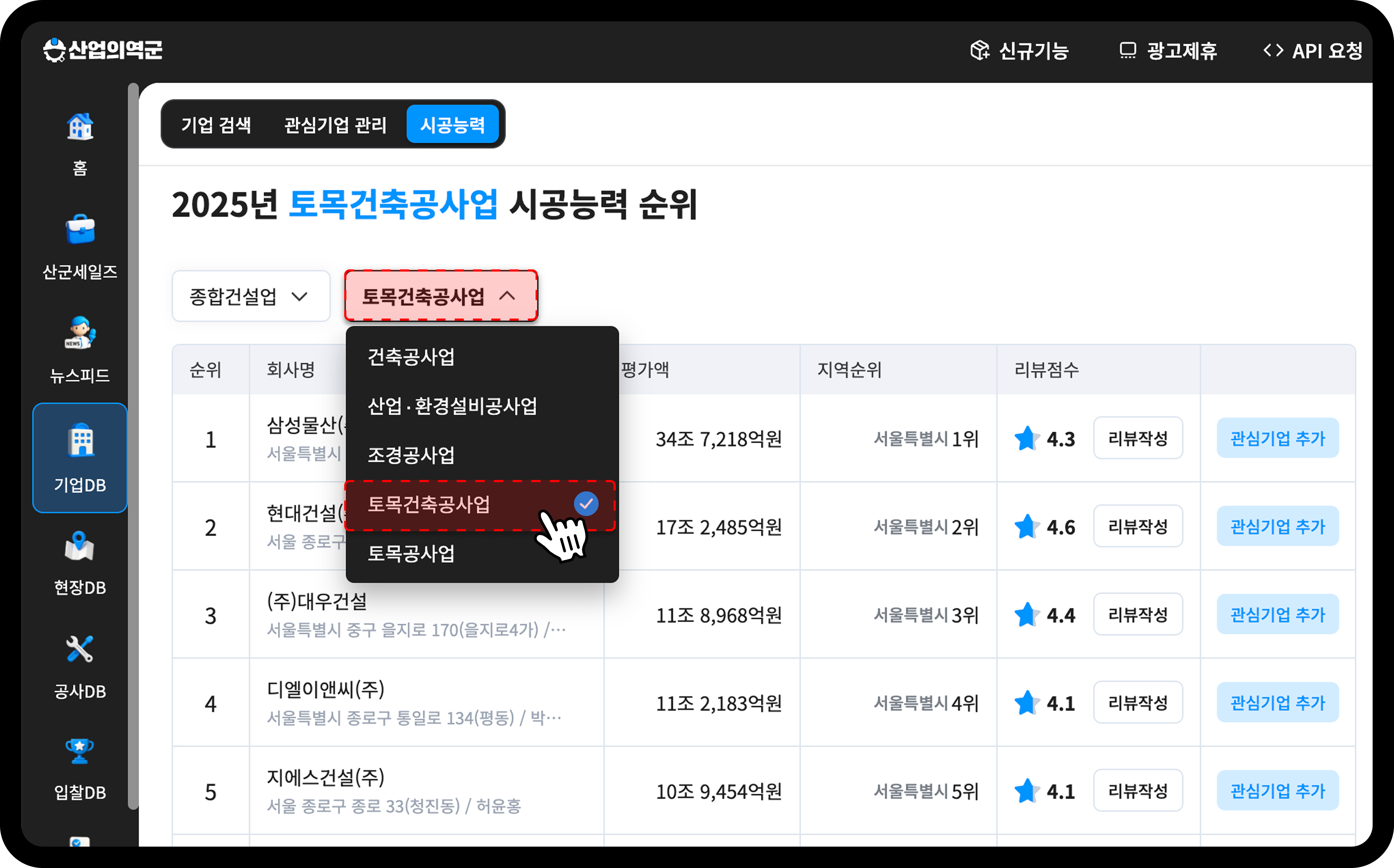Image resolution: width=1394 pixels, height=868 pixels.
Task: Click the 종로 33(청진동) address line
Action: (394, 807)
